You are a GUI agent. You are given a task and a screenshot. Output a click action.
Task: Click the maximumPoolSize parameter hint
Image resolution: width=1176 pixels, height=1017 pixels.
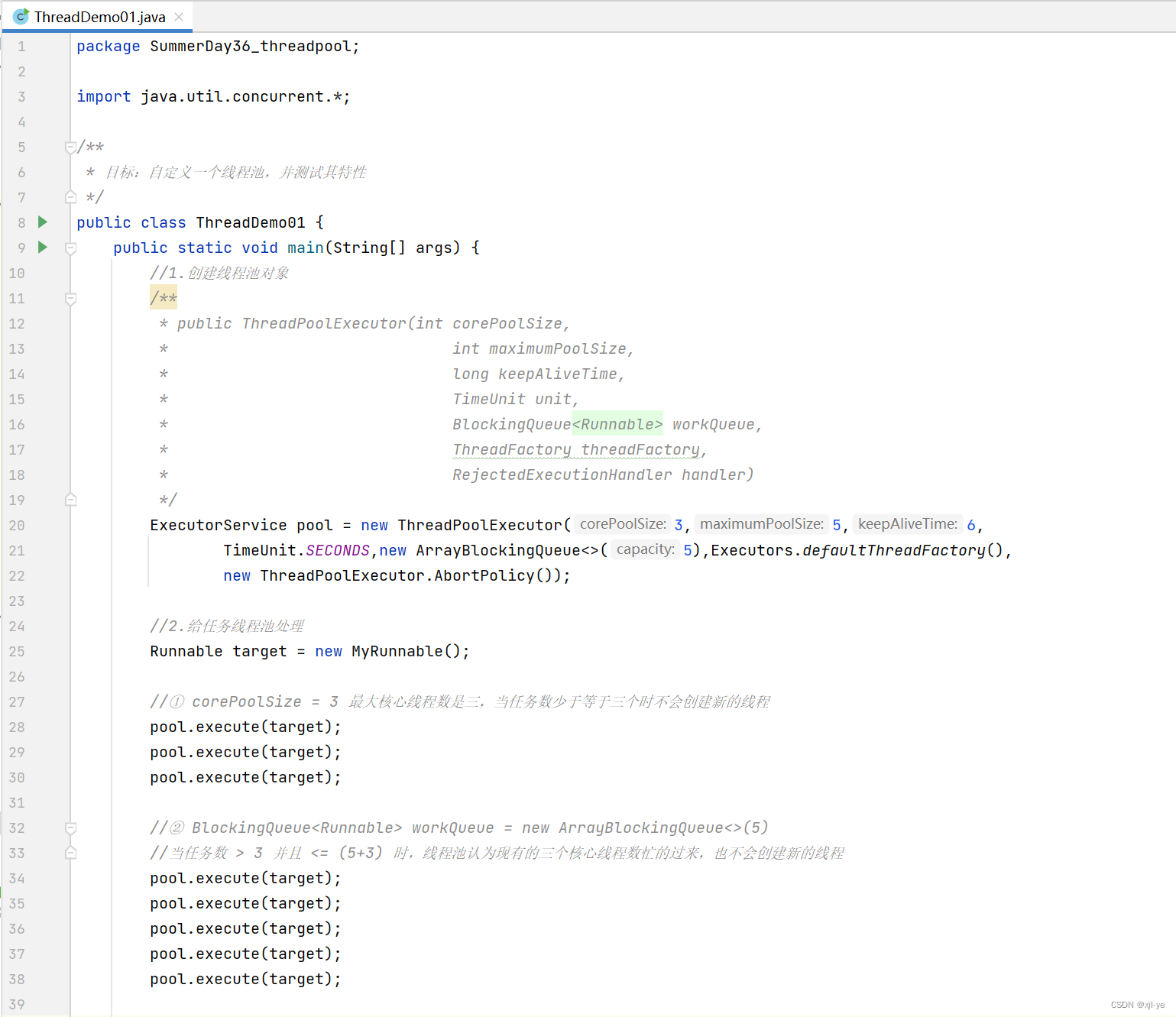[x=762, y=524]
